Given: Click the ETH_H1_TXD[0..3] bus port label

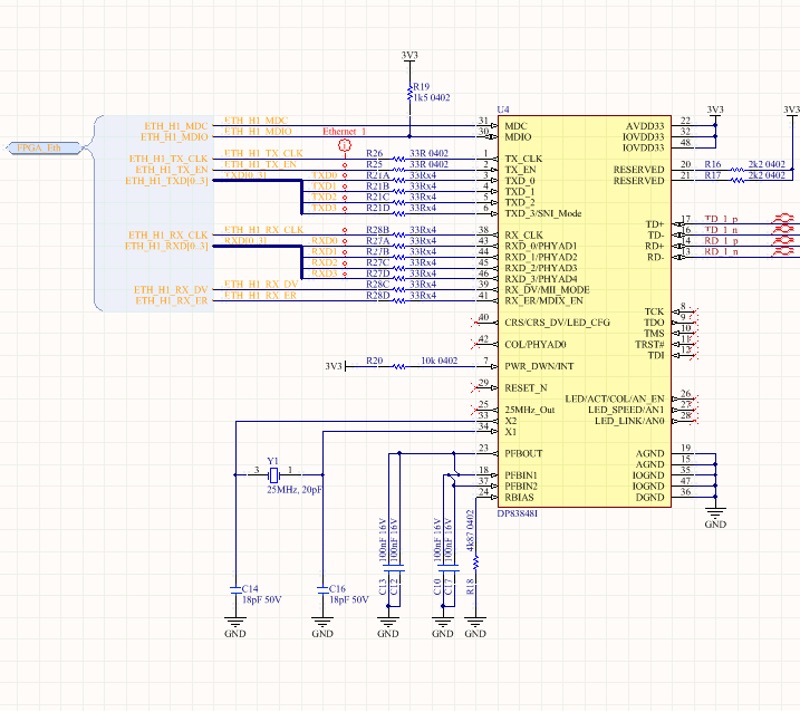Looking at the screenshot, I should (x=166, y=181).
